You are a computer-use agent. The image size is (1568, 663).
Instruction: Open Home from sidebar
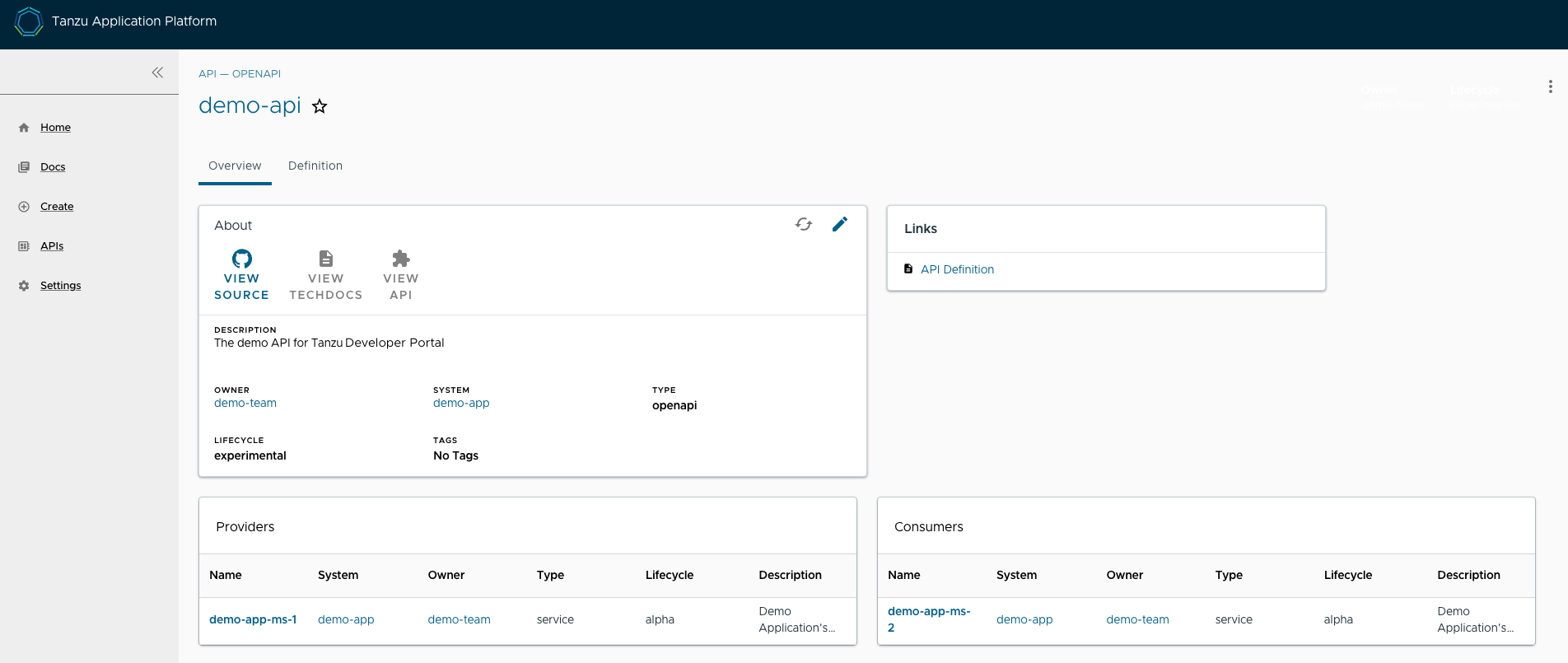[55, 128]
